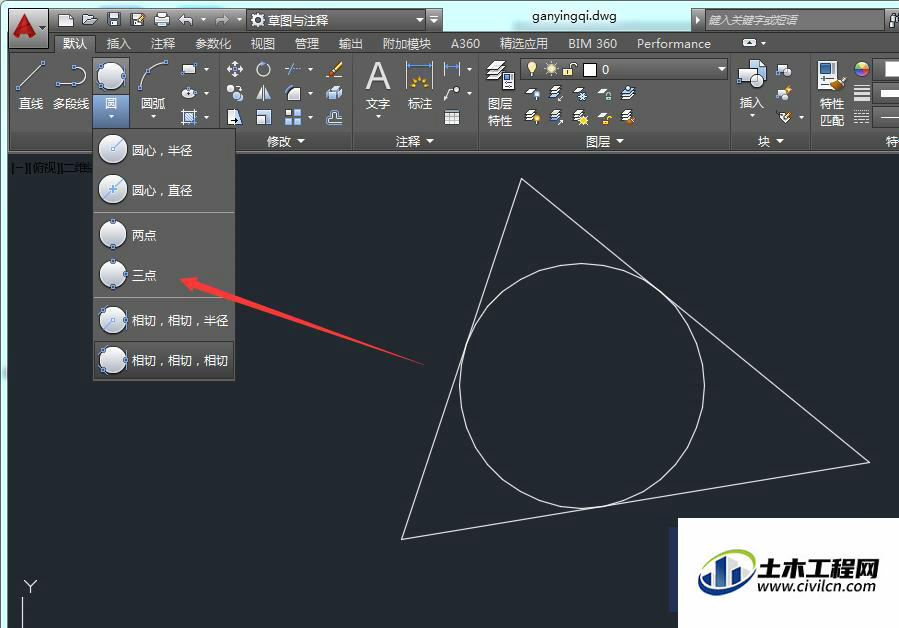Choose 3-Point (三点) circle
Image resolution: width=899 pixels, height=628 pixels.
coord(164,275)
